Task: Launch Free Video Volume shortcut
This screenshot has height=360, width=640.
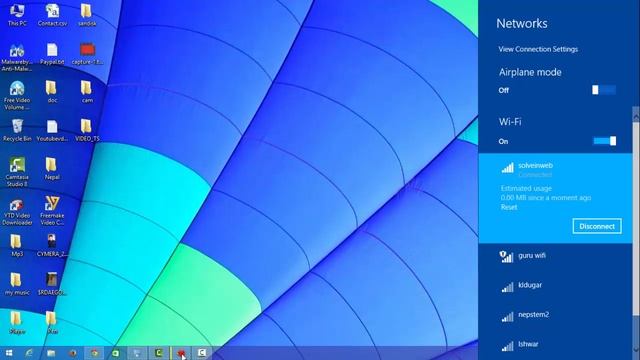Action: (x=17, y=96)
